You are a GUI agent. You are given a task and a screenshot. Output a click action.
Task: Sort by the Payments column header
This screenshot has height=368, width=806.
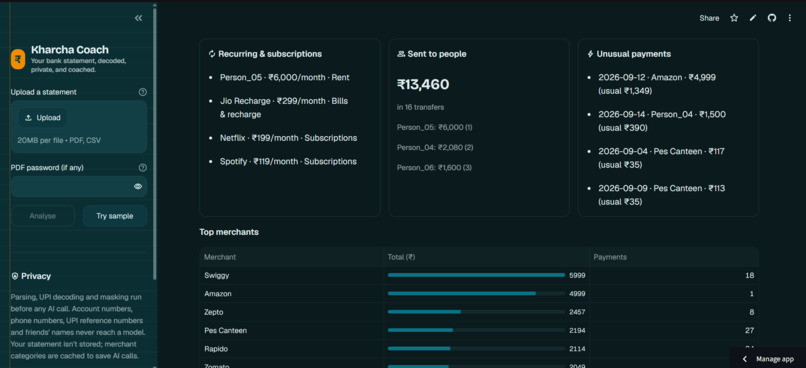click(x=673, y=257)
